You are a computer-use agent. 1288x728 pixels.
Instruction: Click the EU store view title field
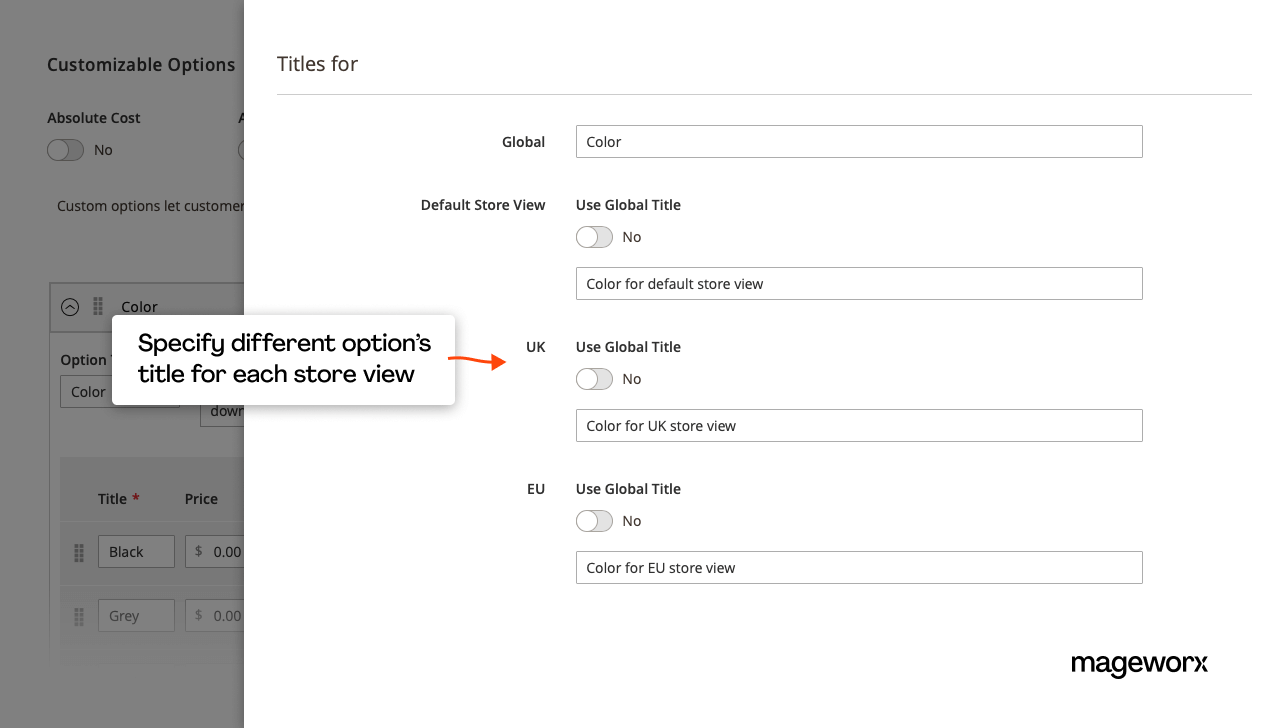click(858, 567)
